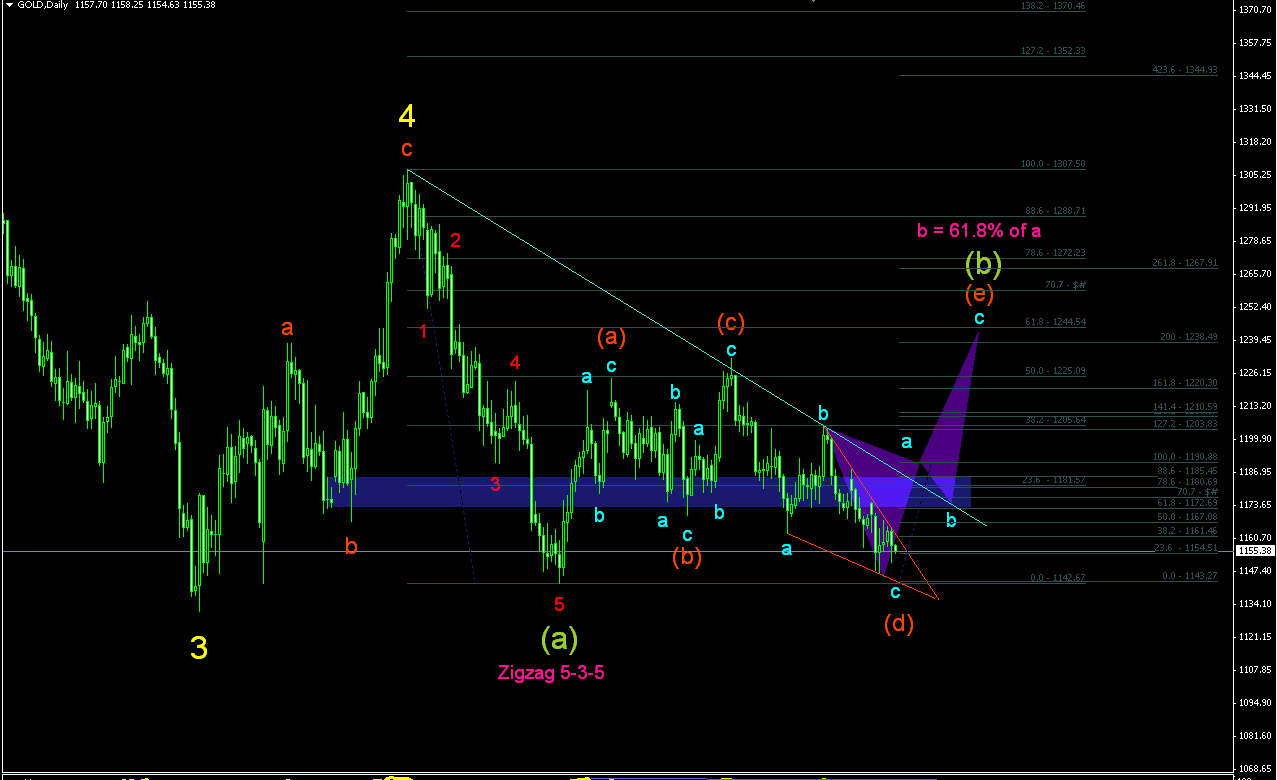Viewport: 1277px width, 780px height.
Task: Select the orange "(b)" wave label
Action: click(686, 558)
